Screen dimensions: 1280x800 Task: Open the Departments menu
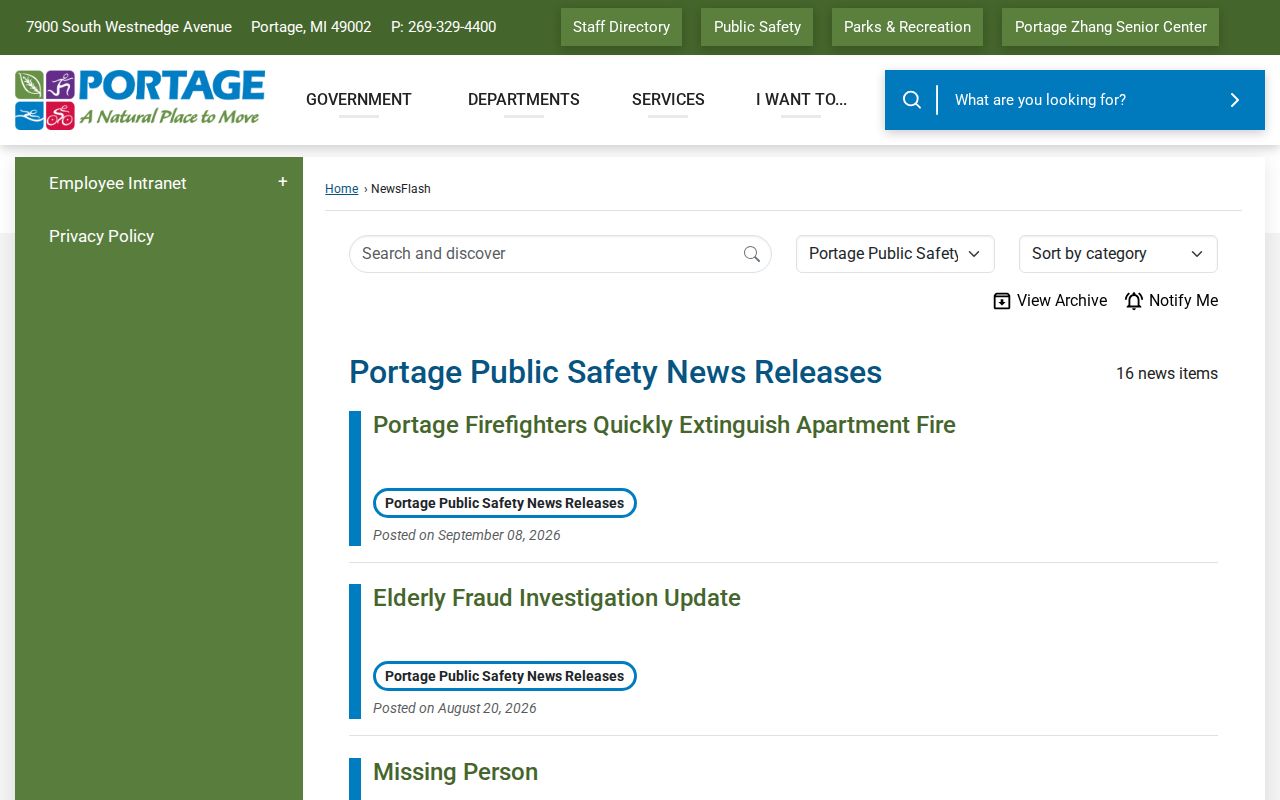click(x=524, y=99)
